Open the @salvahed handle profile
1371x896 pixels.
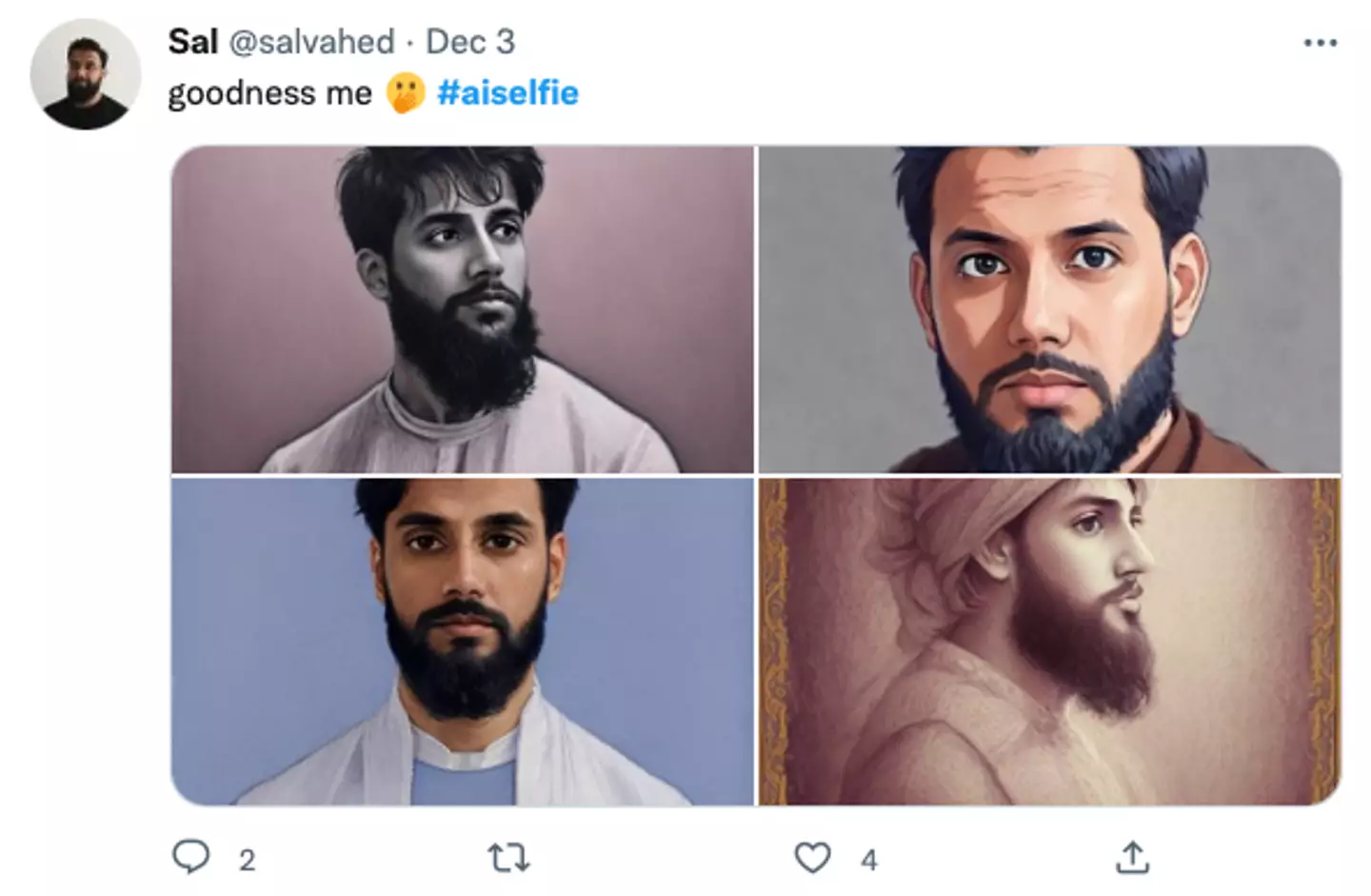311,42
